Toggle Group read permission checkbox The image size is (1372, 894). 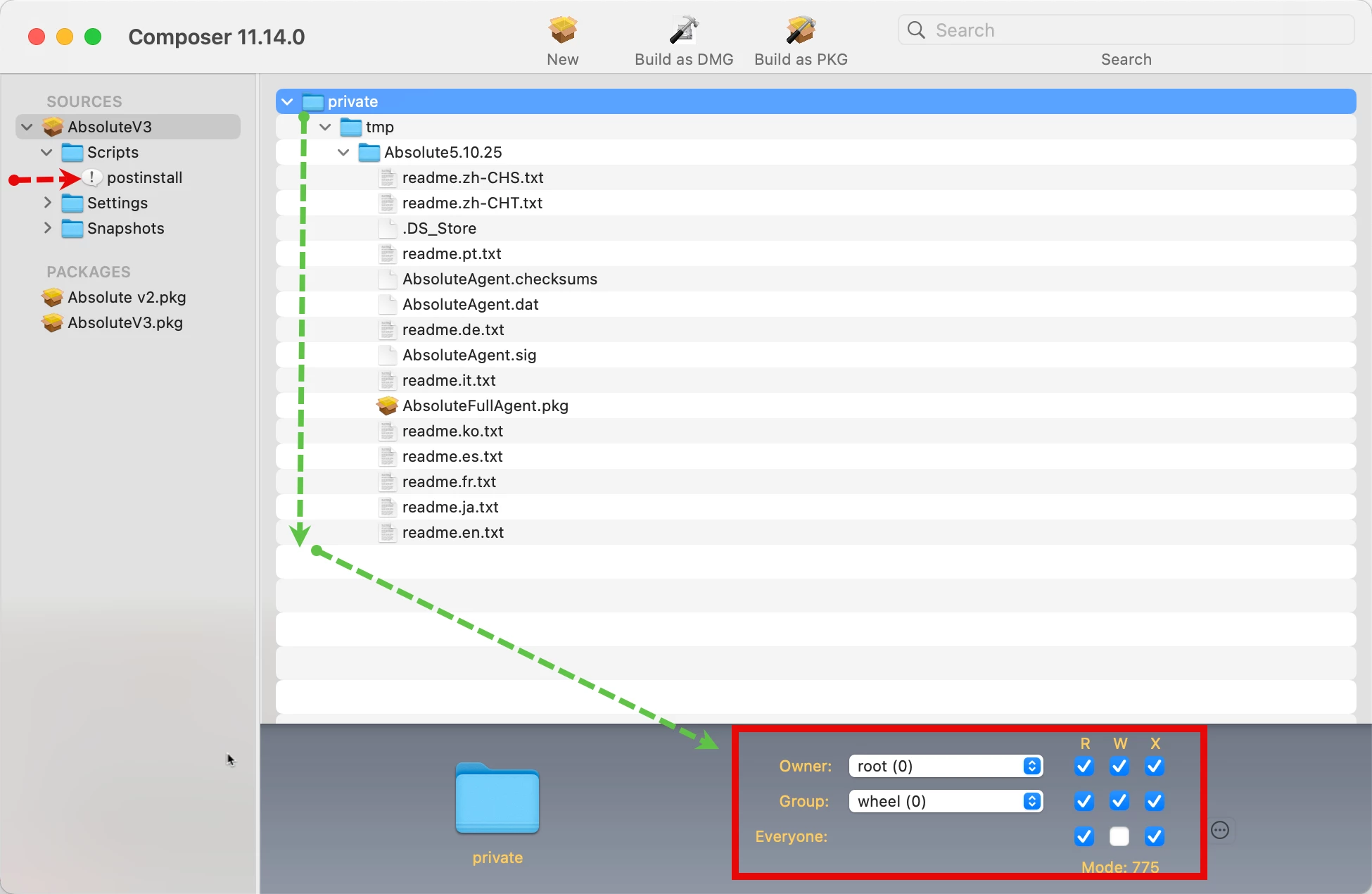coord(1084,801)
